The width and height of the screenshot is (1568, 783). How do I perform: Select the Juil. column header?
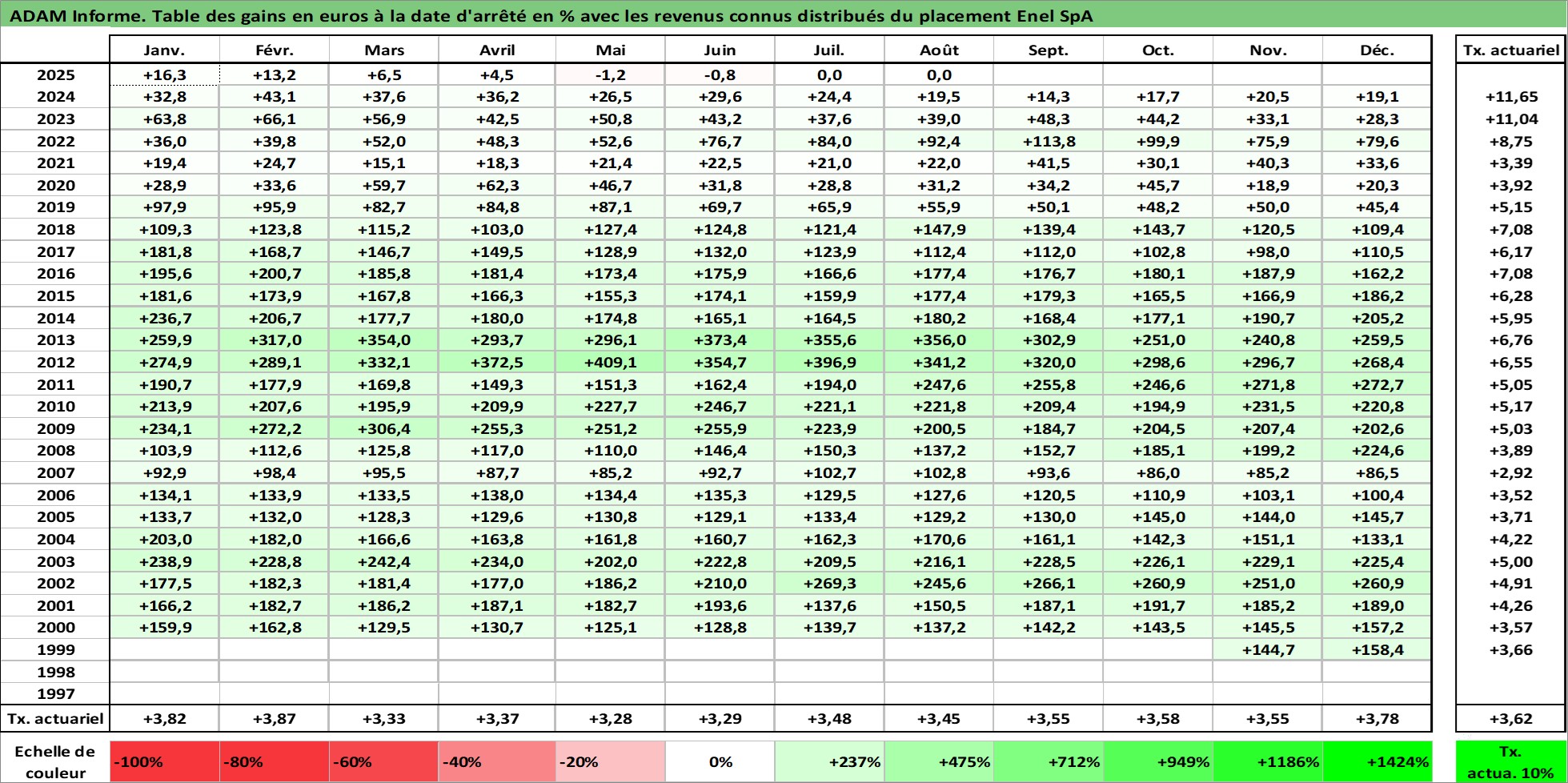[829, 50]
